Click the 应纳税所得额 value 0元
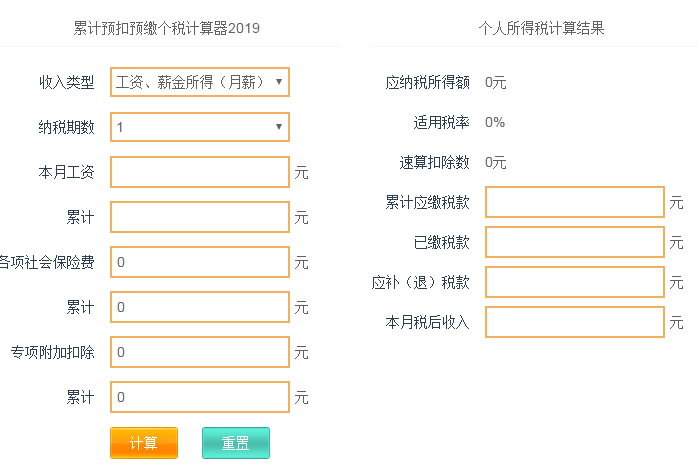 (496, 82)
